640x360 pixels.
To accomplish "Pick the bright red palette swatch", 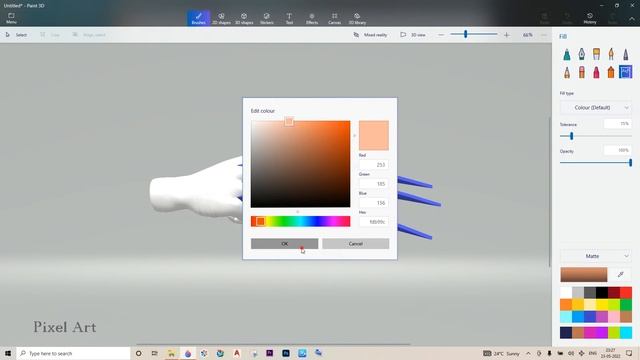I will coord(626,292).
